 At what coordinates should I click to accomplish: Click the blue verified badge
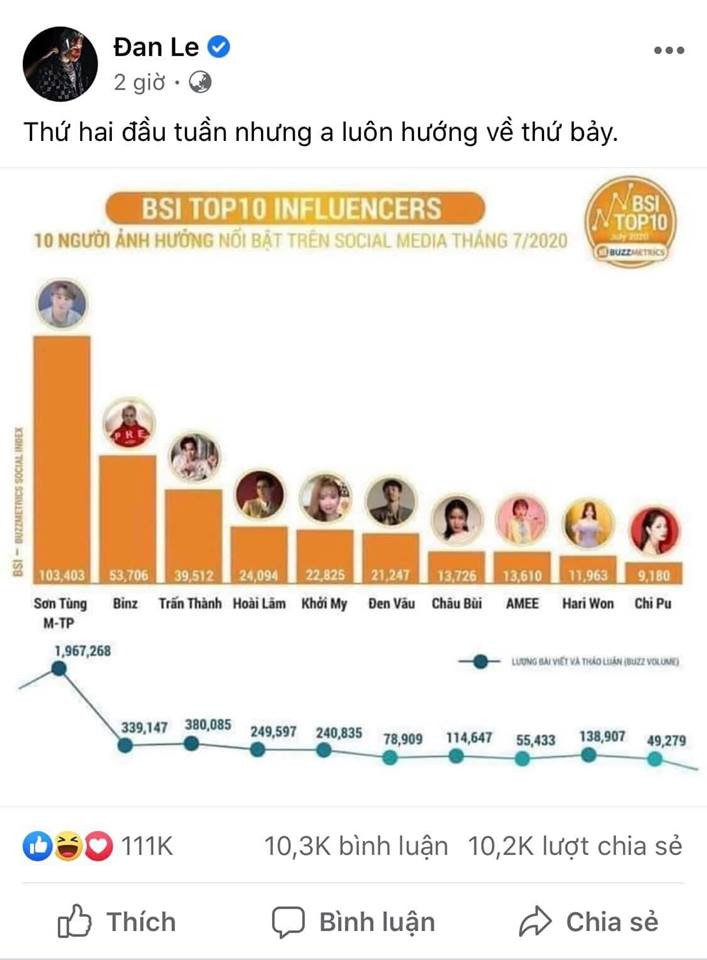click(x=219, y=47)
